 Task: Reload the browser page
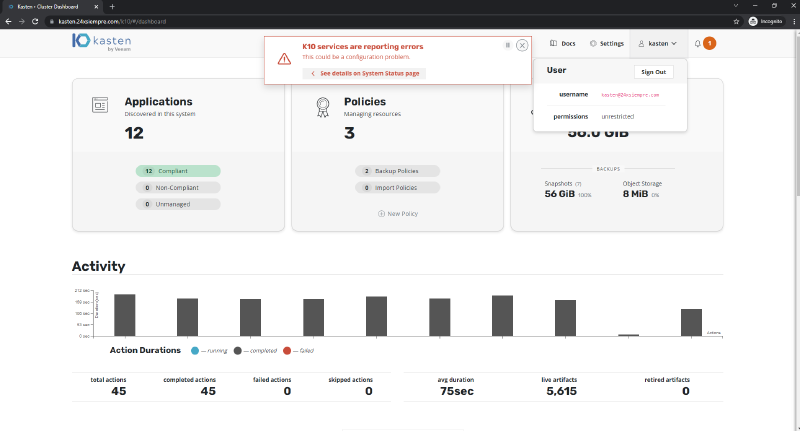click(x=35, y=21)
